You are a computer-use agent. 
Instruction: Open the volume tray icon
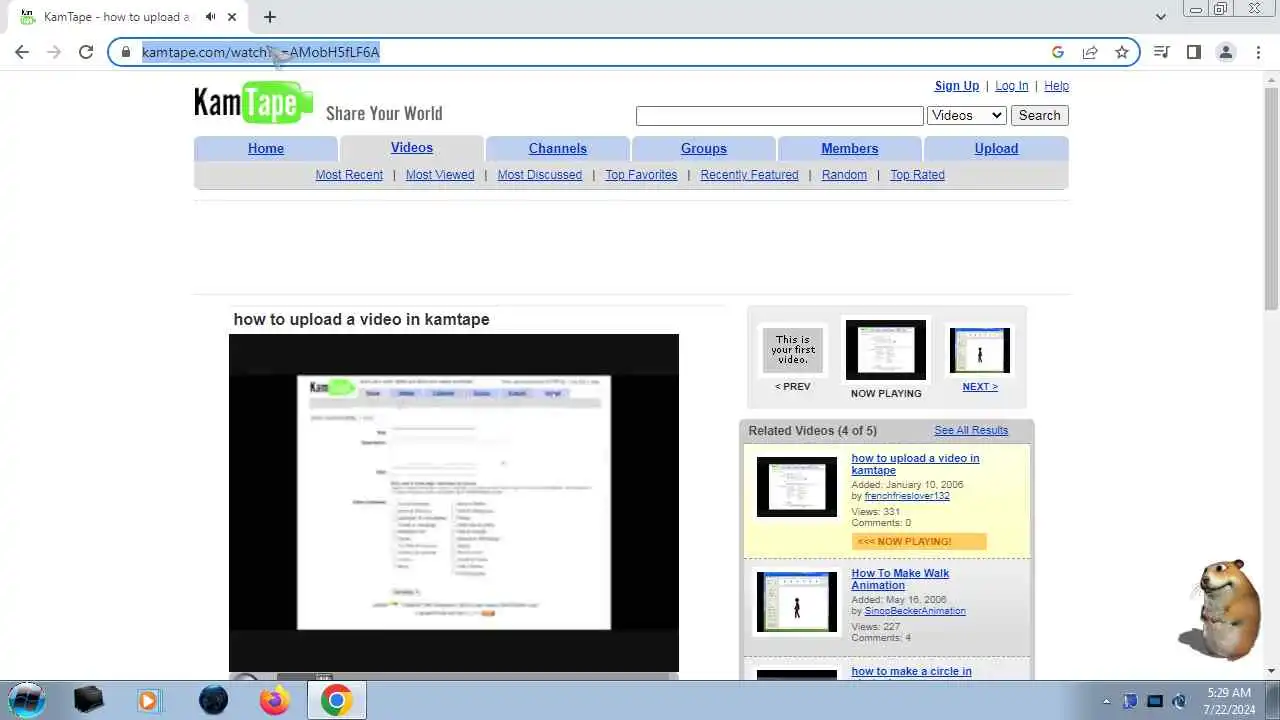pyautogui.click(x=1180, y=701)
